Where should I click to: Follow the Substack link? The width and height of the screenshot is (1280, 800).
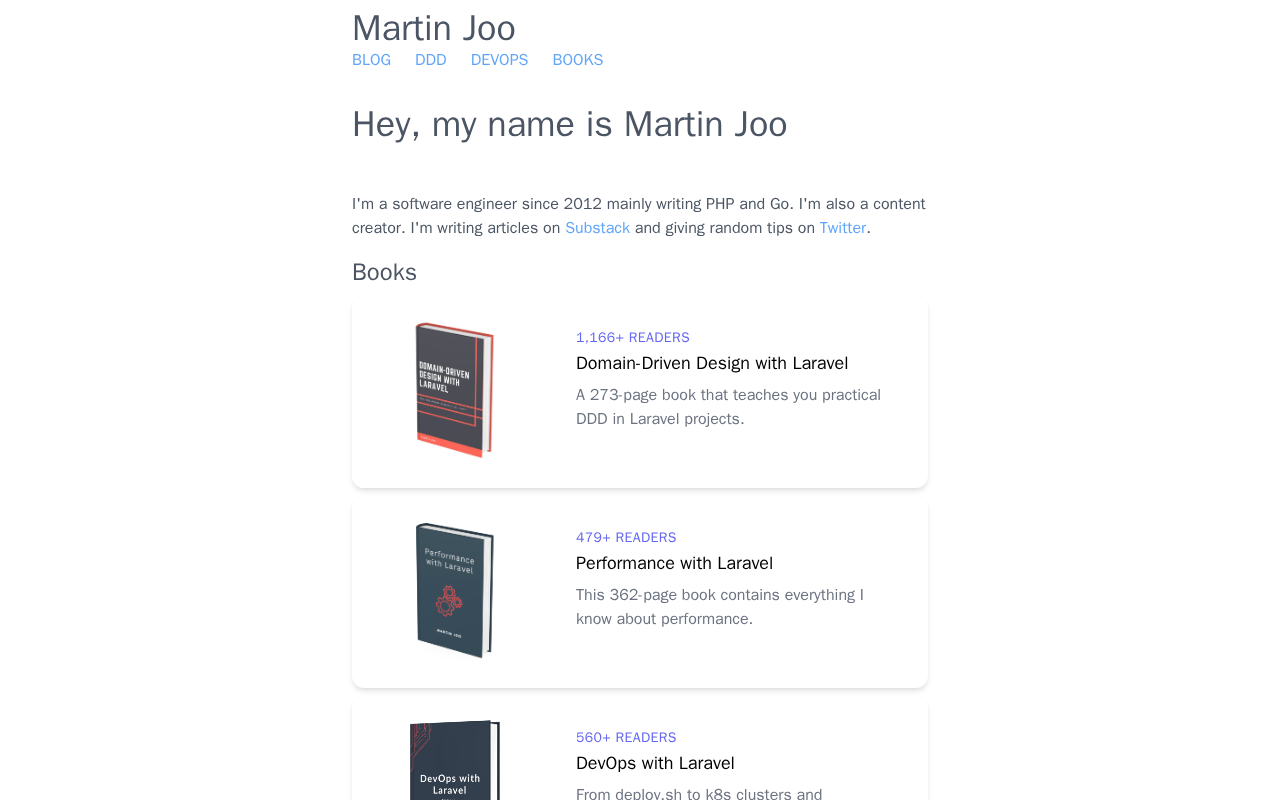[597, 228]
